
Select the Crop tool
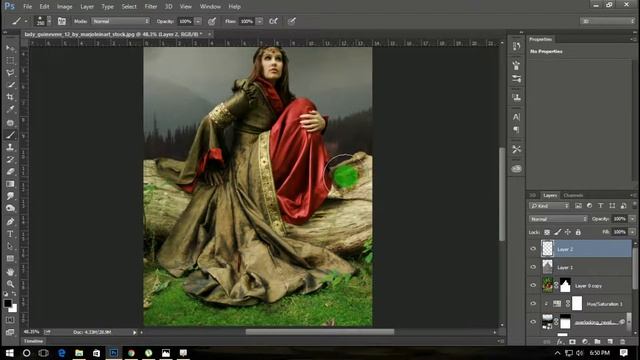click(10, 97)
